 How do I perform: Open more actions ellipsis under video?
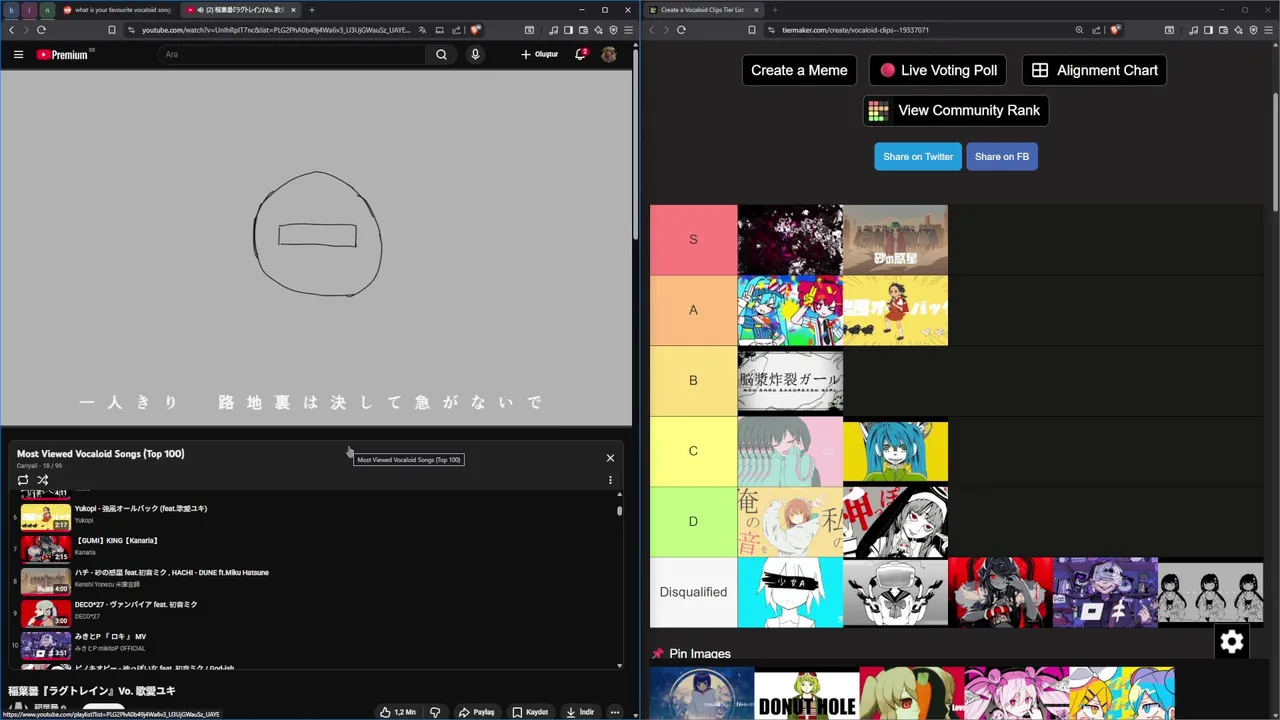click(615, 712)
